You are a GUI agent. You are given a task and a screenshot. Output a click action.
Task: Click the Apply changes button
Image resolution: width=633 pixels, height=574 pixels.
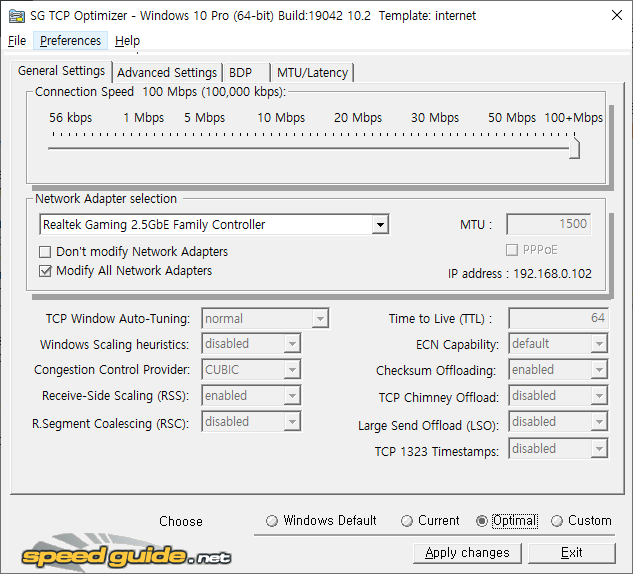(467, 553)
